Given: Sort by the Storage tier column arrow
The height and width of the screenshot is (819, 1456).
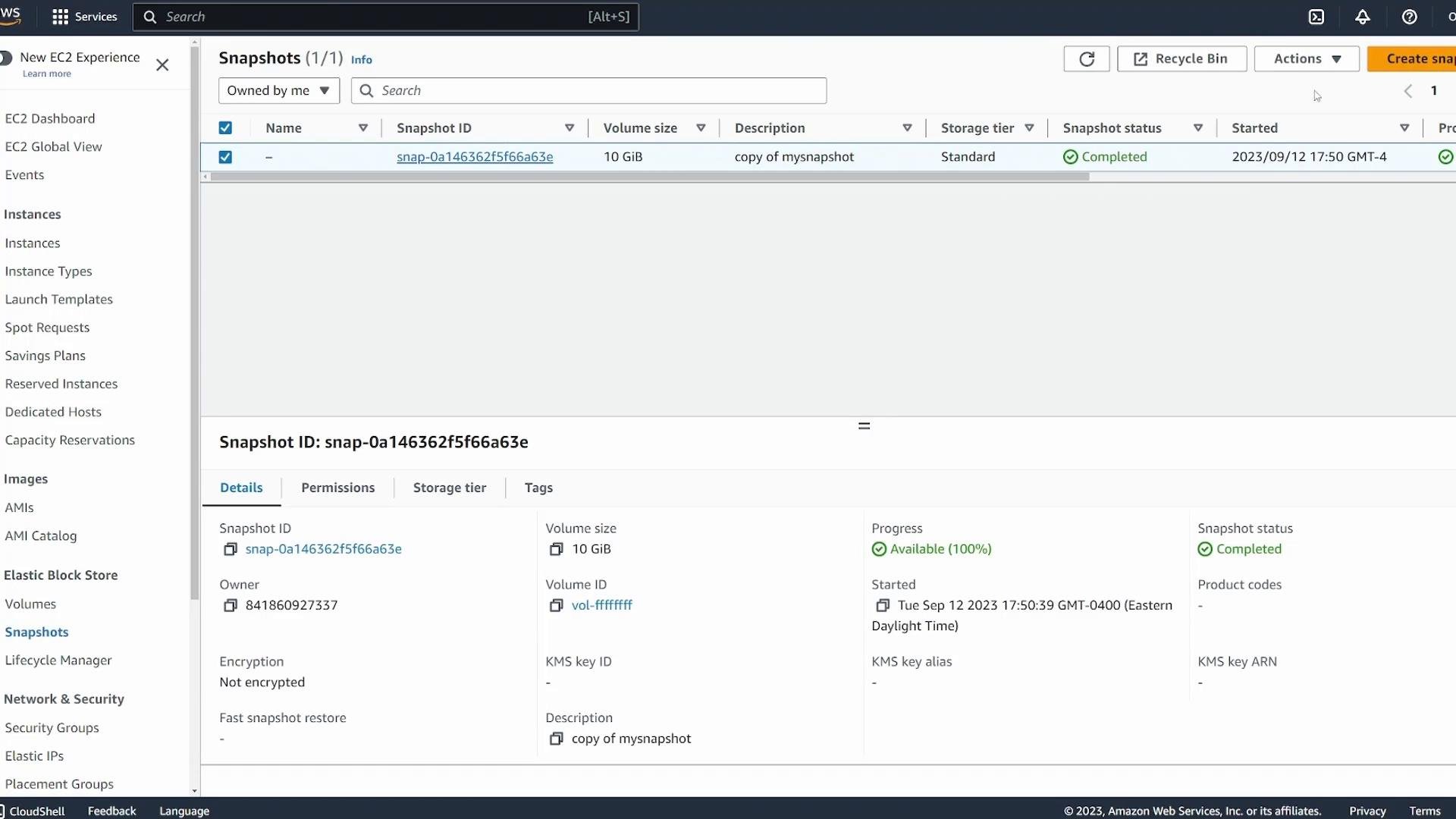Looking at the screenshot, I should pos(1029,128).
